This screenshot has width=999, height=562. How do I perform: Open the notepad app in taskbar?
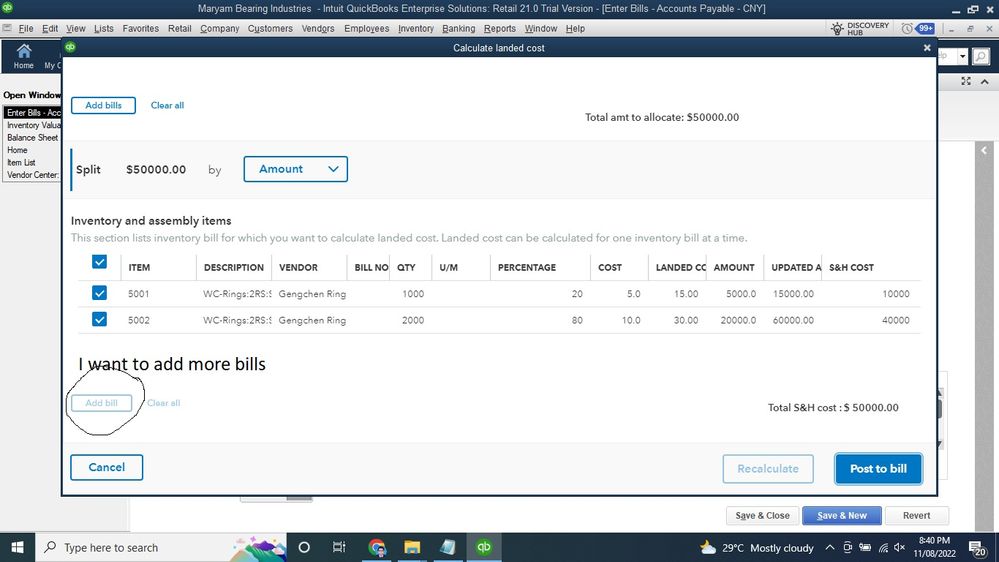point(448,547)
